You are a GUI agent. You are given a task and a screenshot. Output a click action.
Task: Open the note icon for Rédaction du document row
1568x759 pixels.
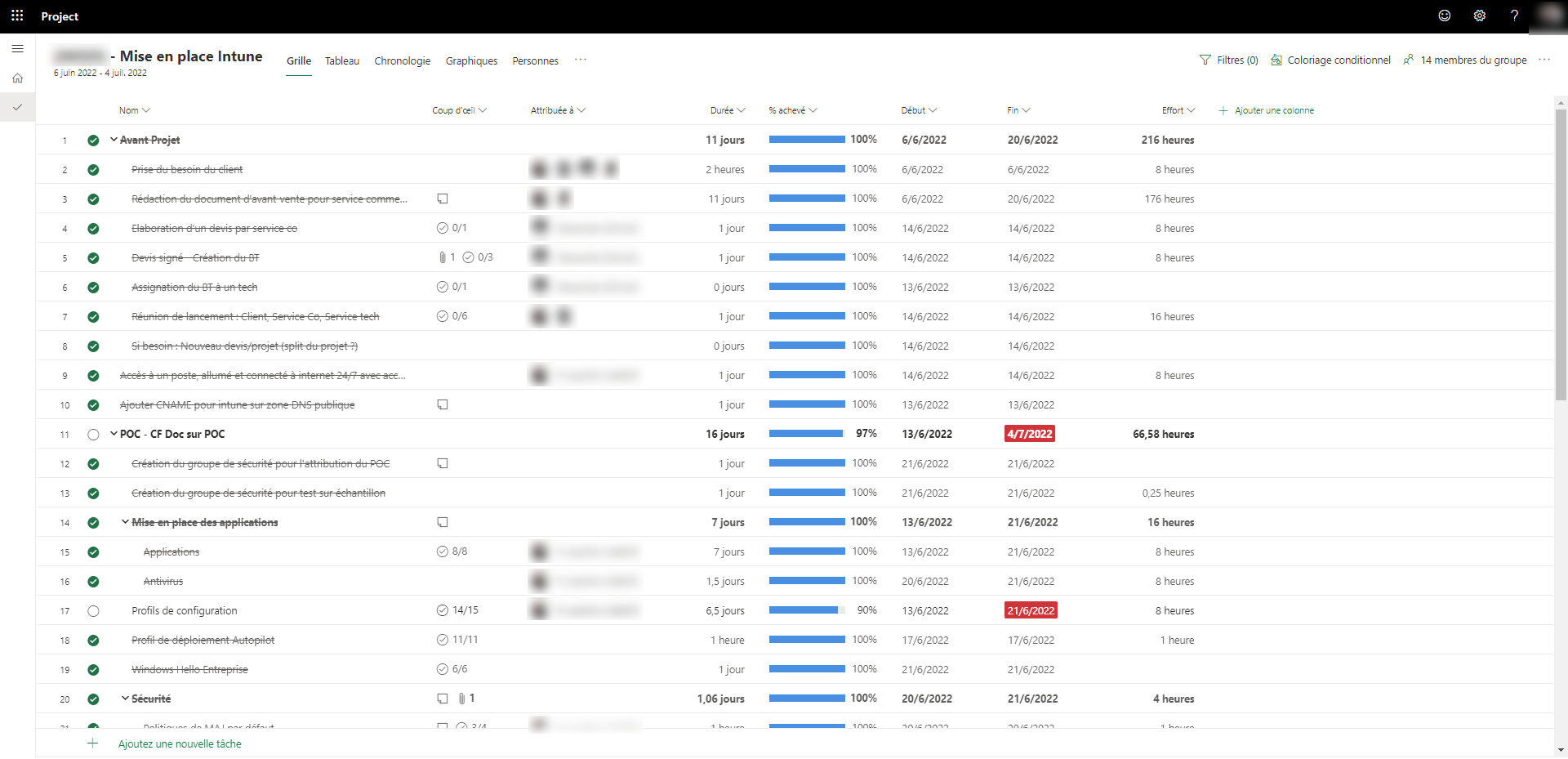[x=443, y=199]
